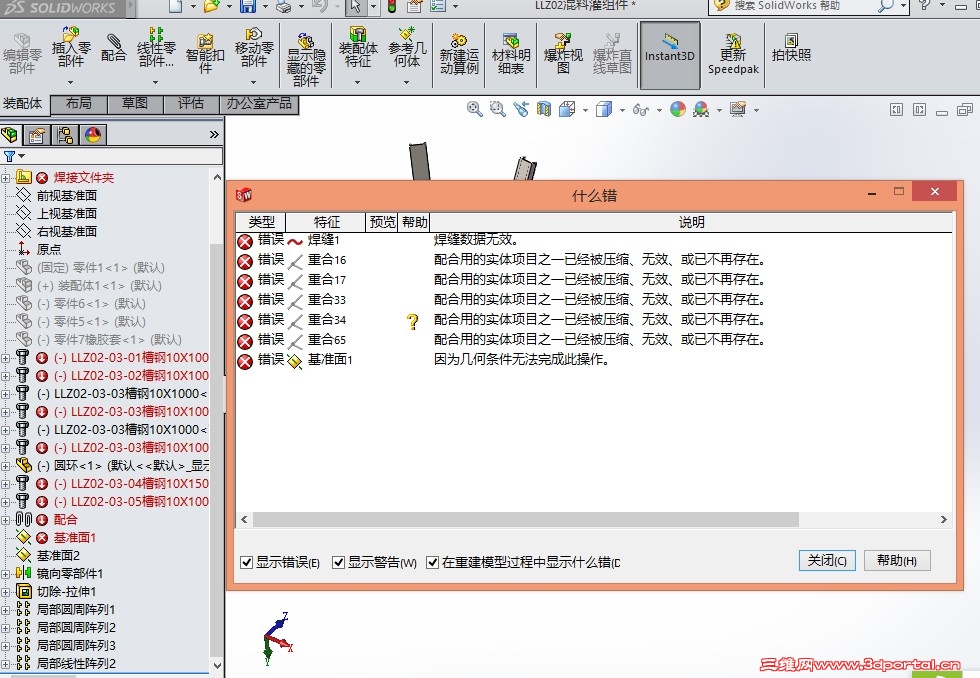
Task: Switch to the 装配体 tab
Action: pyautogui.click(x=22, y=103)
